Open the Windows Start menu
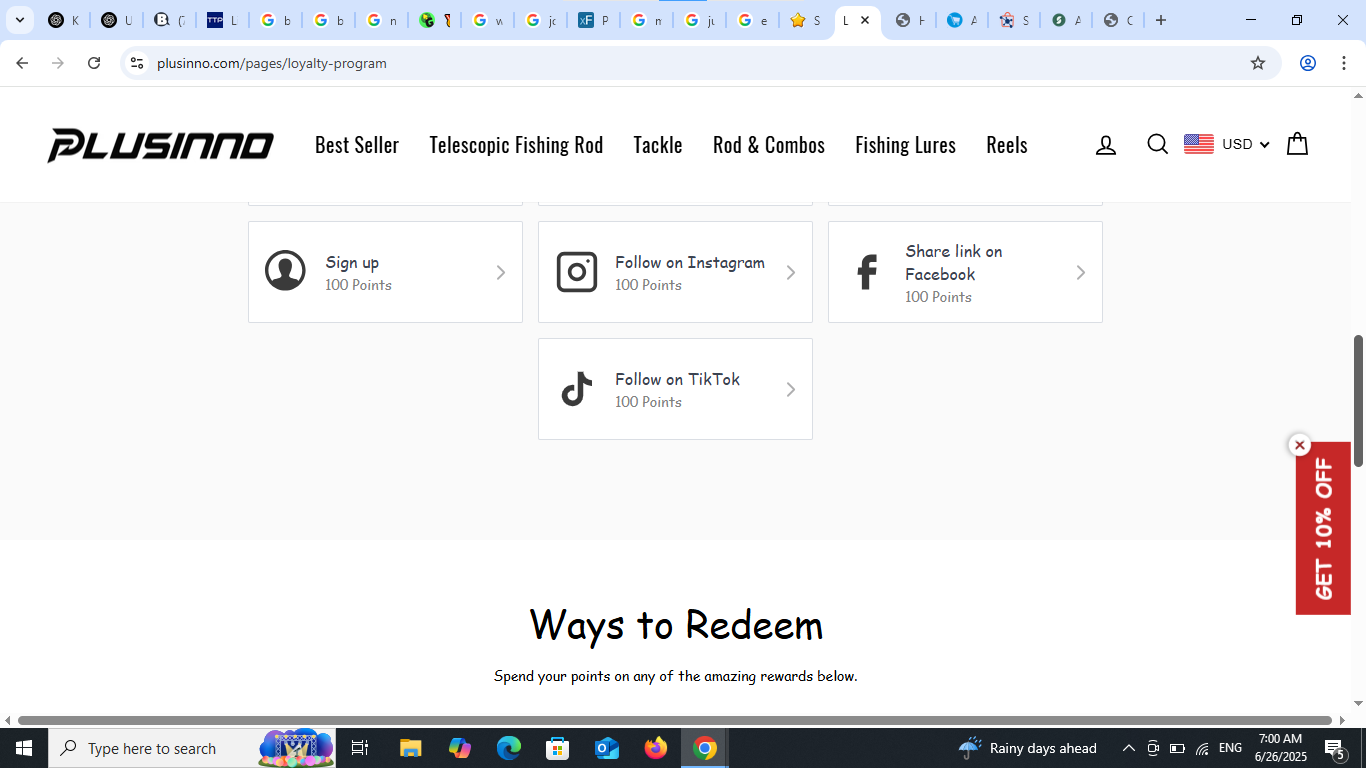This screenshot has width=1366, height=768. tap(24, 748)
